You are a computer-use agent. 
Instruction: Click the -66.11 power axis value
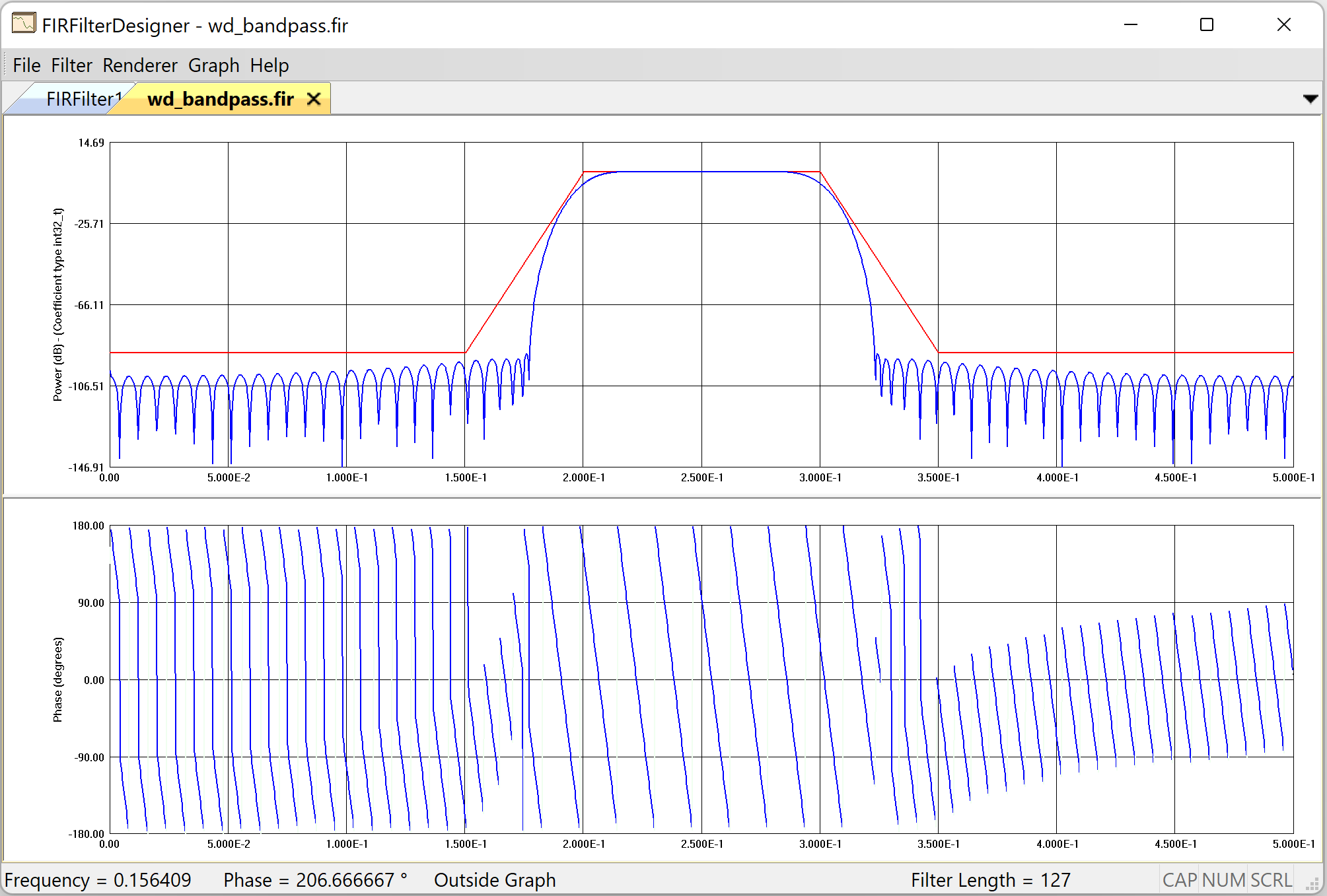pyautogui.click(x=89, y=305)
